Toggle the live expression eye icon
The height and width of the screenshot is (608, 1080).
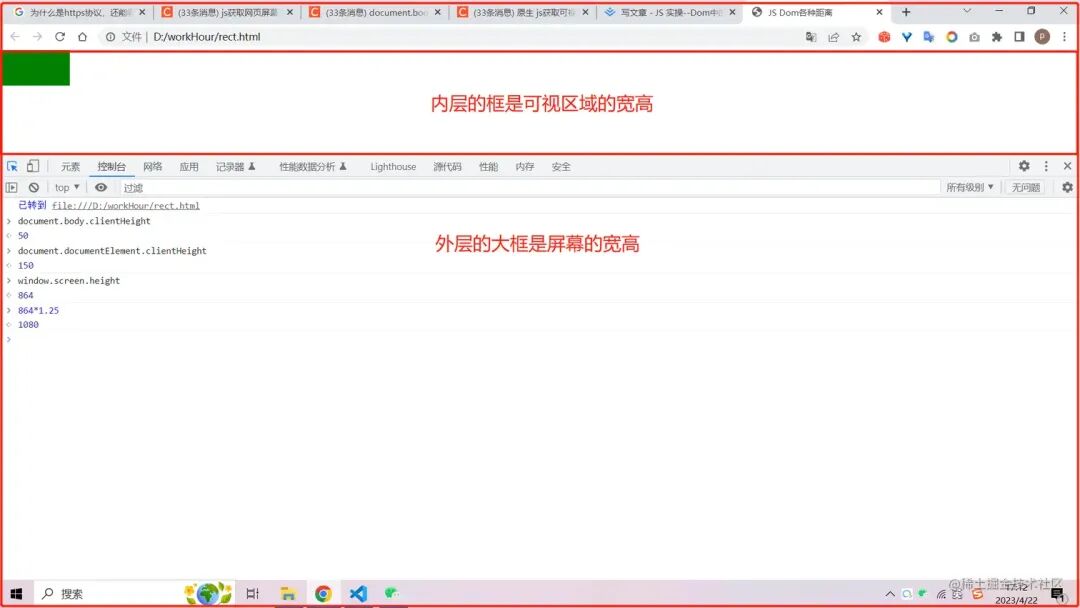pos(101,187)
